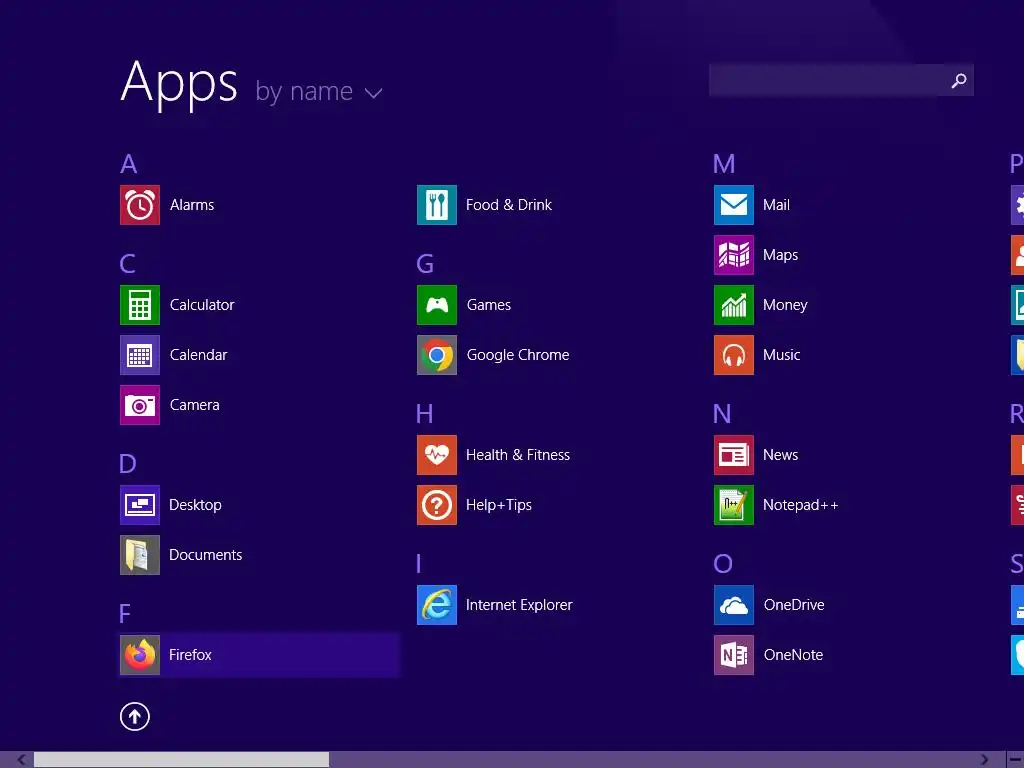Click the horizontal scrollbar thumb

pos(182,760)
